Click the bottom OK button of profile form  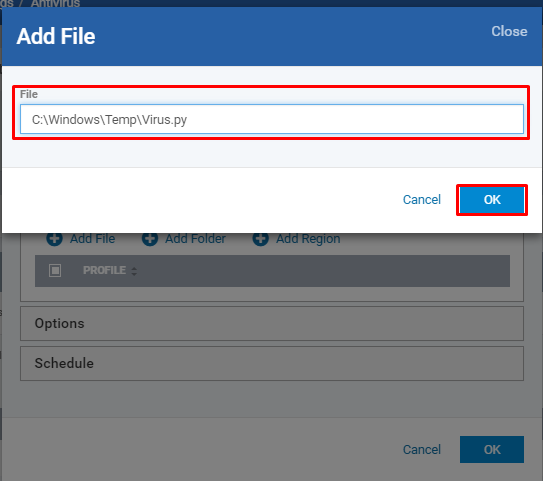coord(492,449)
